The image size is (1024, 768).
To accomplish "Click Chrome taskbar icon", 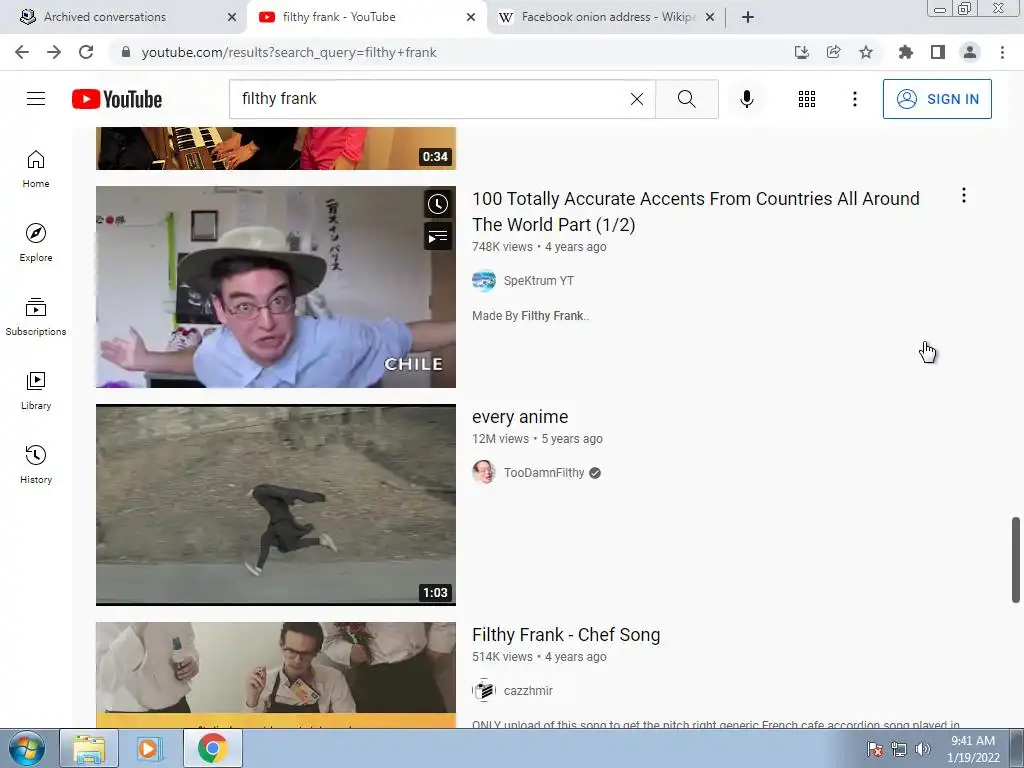I will click(x=212, y=748).
